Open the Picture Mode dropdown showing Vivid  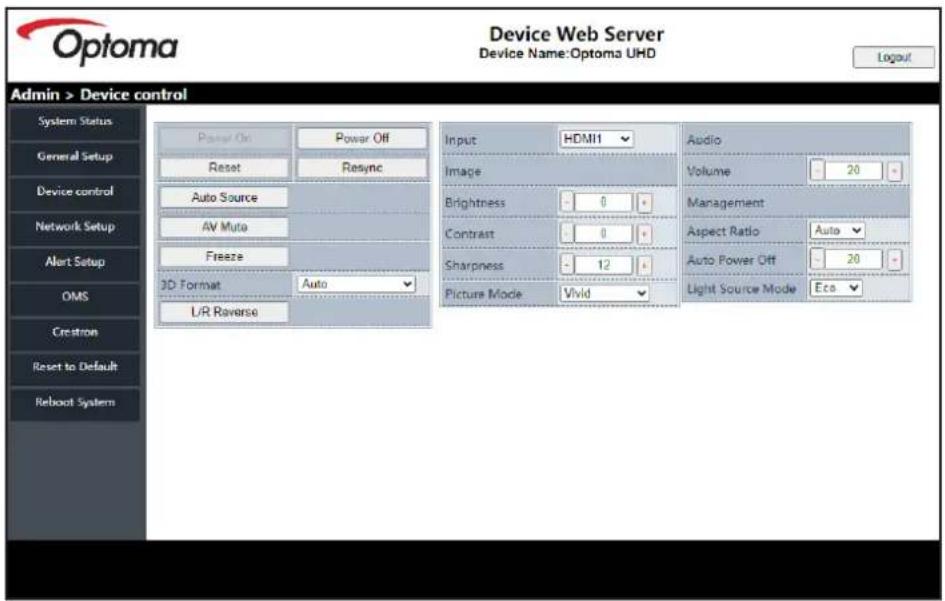click(x=604, y=294)
